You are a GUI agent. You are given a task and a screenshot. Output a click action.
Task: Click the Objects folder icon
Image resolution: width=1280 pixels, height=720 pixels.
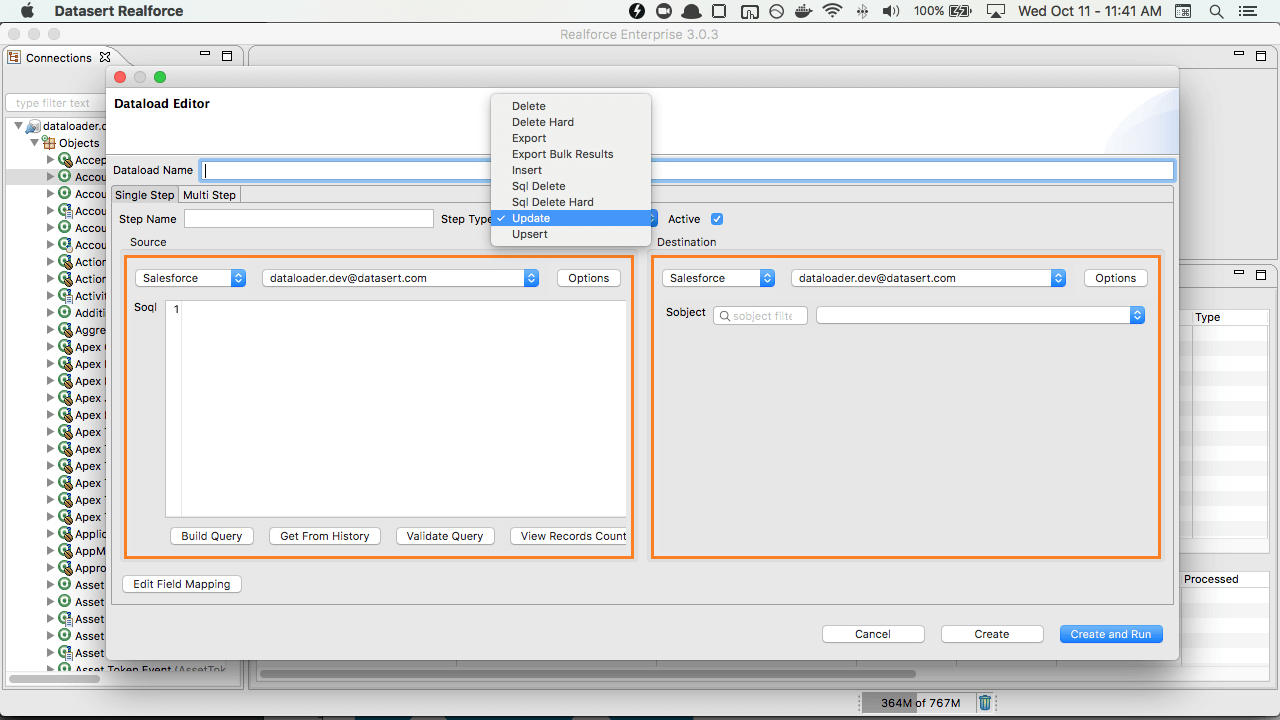(48, 143)
